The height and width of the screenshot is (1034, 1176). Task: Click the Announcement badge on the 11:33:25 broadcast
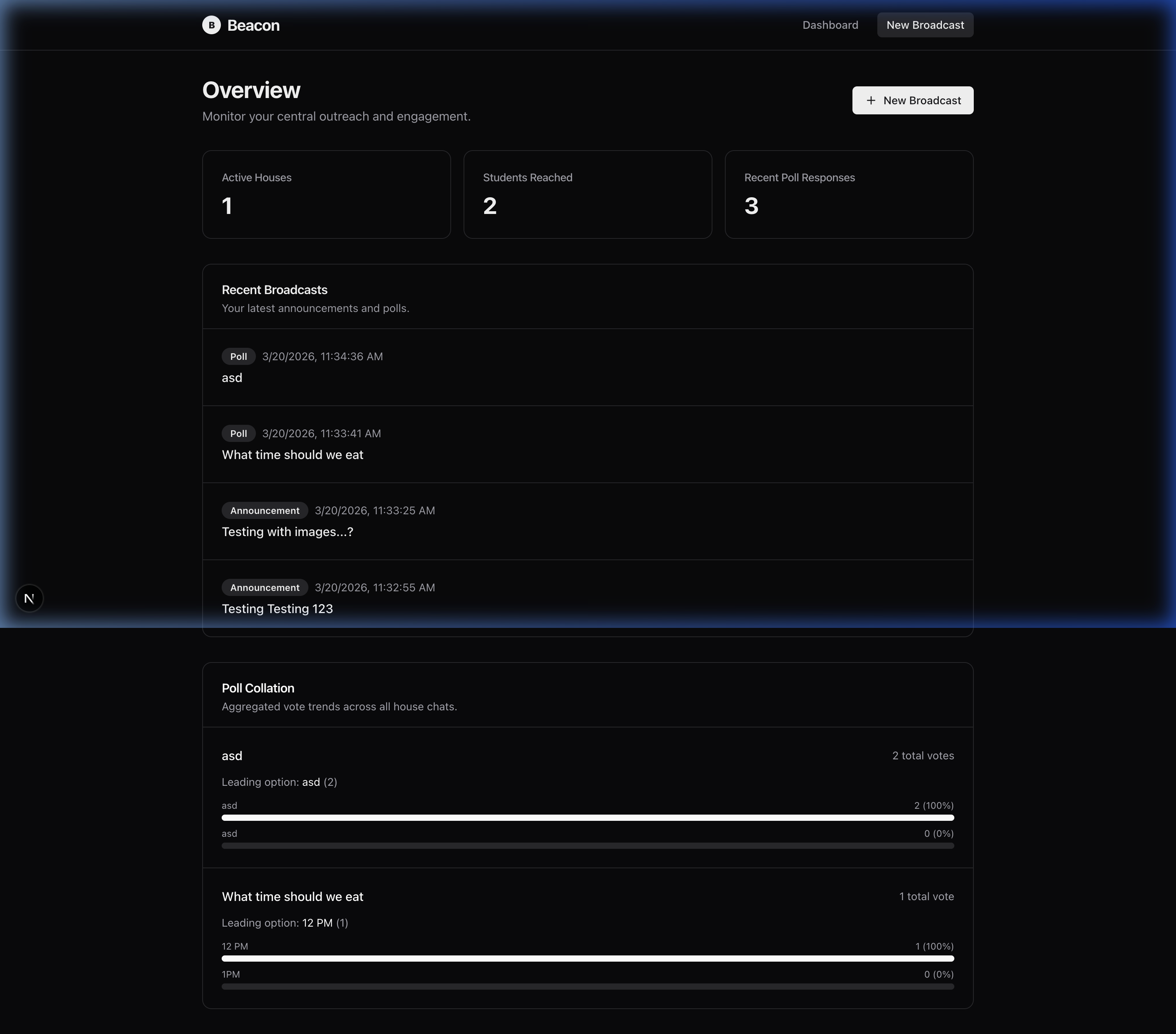[x=265, y=511]
